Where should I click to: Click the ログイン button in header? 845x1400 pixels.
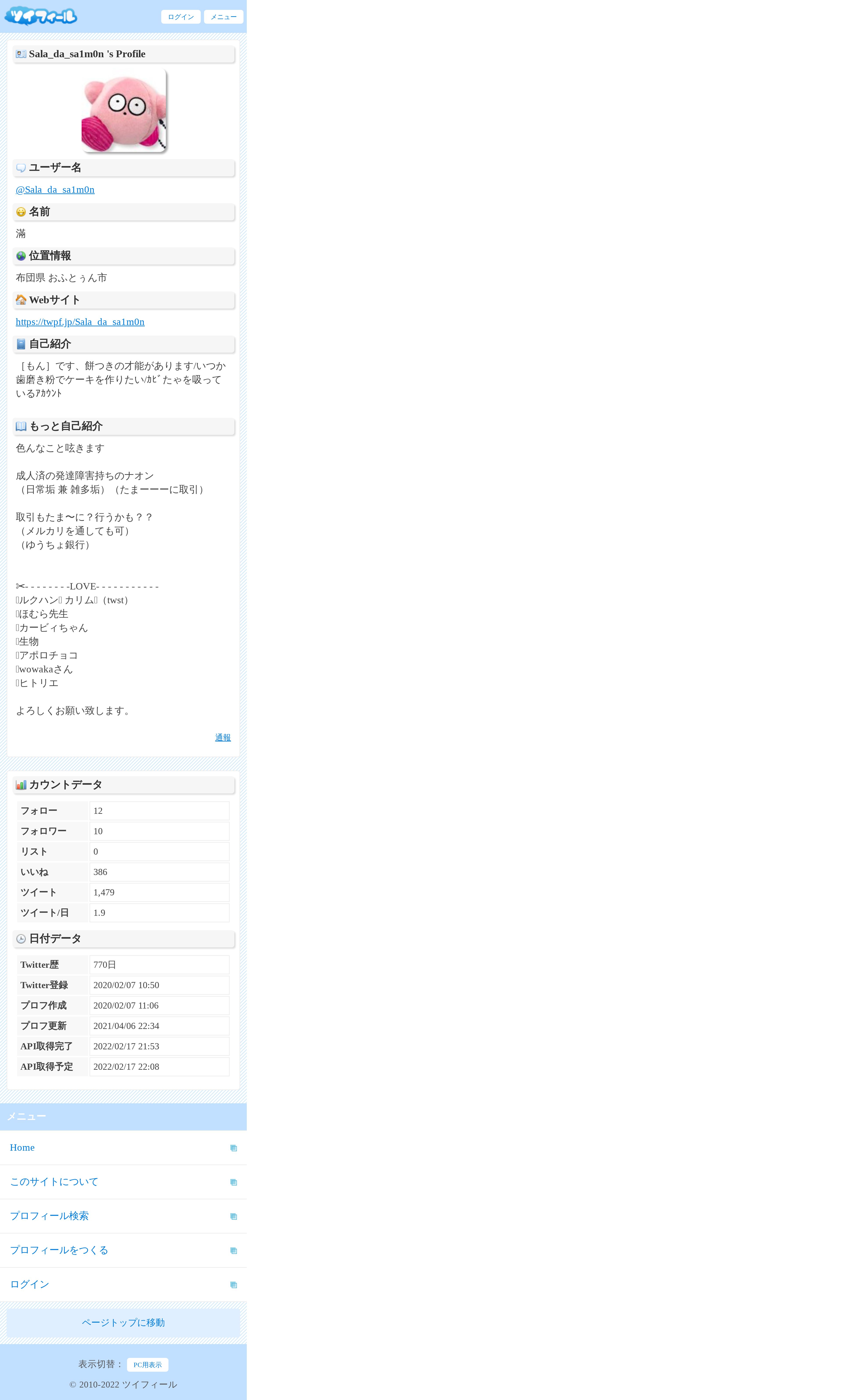(181, 17)
